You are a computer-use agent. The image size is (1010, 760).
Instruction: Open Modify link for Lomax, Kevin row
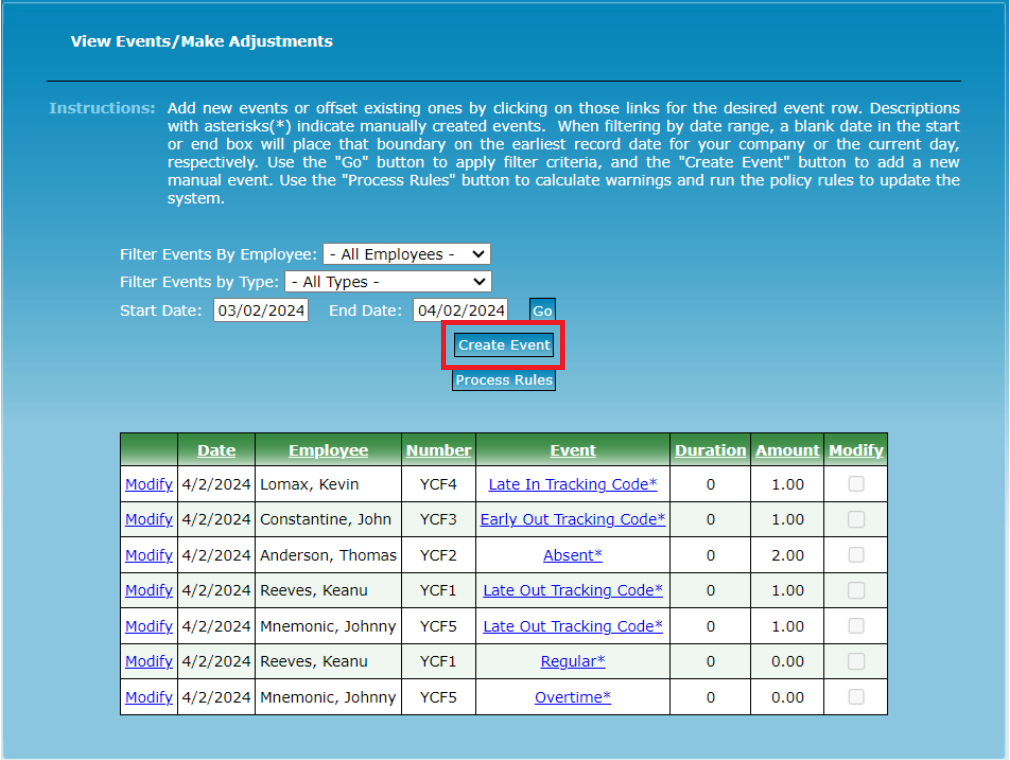(x=149, y=484)
